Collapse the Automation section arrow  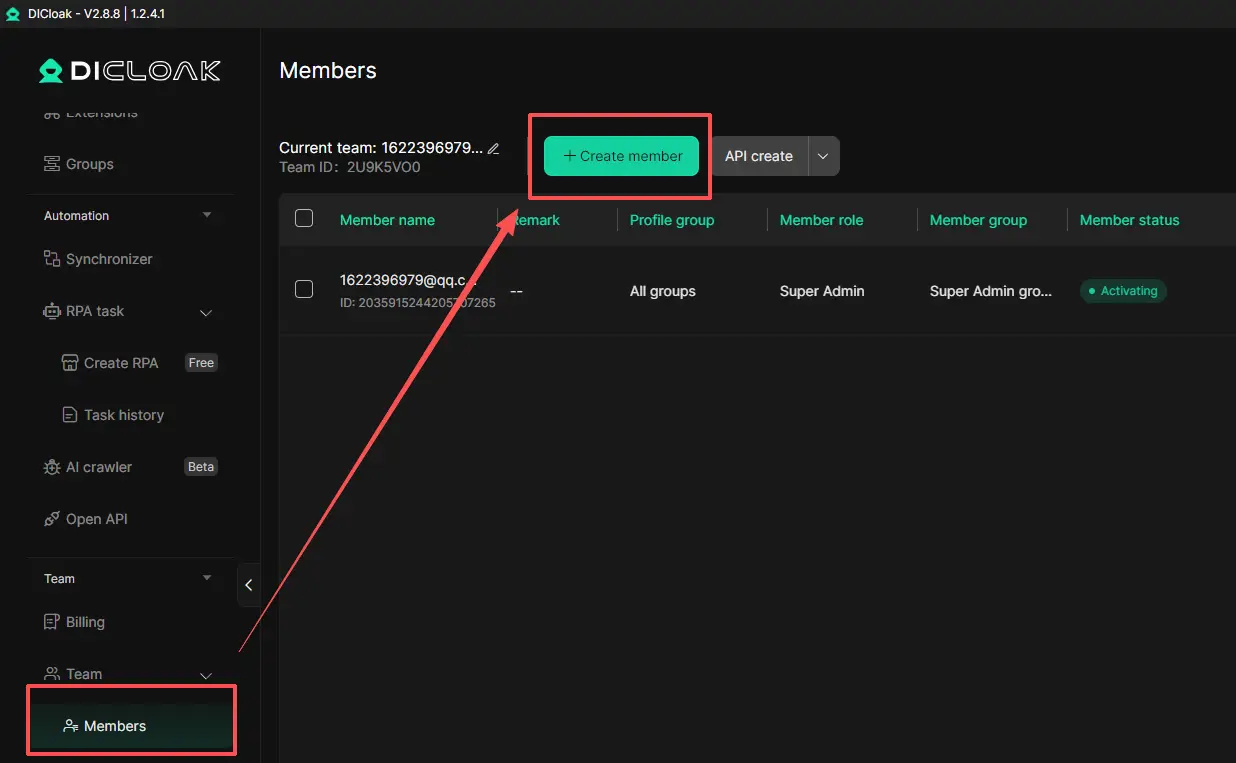(207, 215)
